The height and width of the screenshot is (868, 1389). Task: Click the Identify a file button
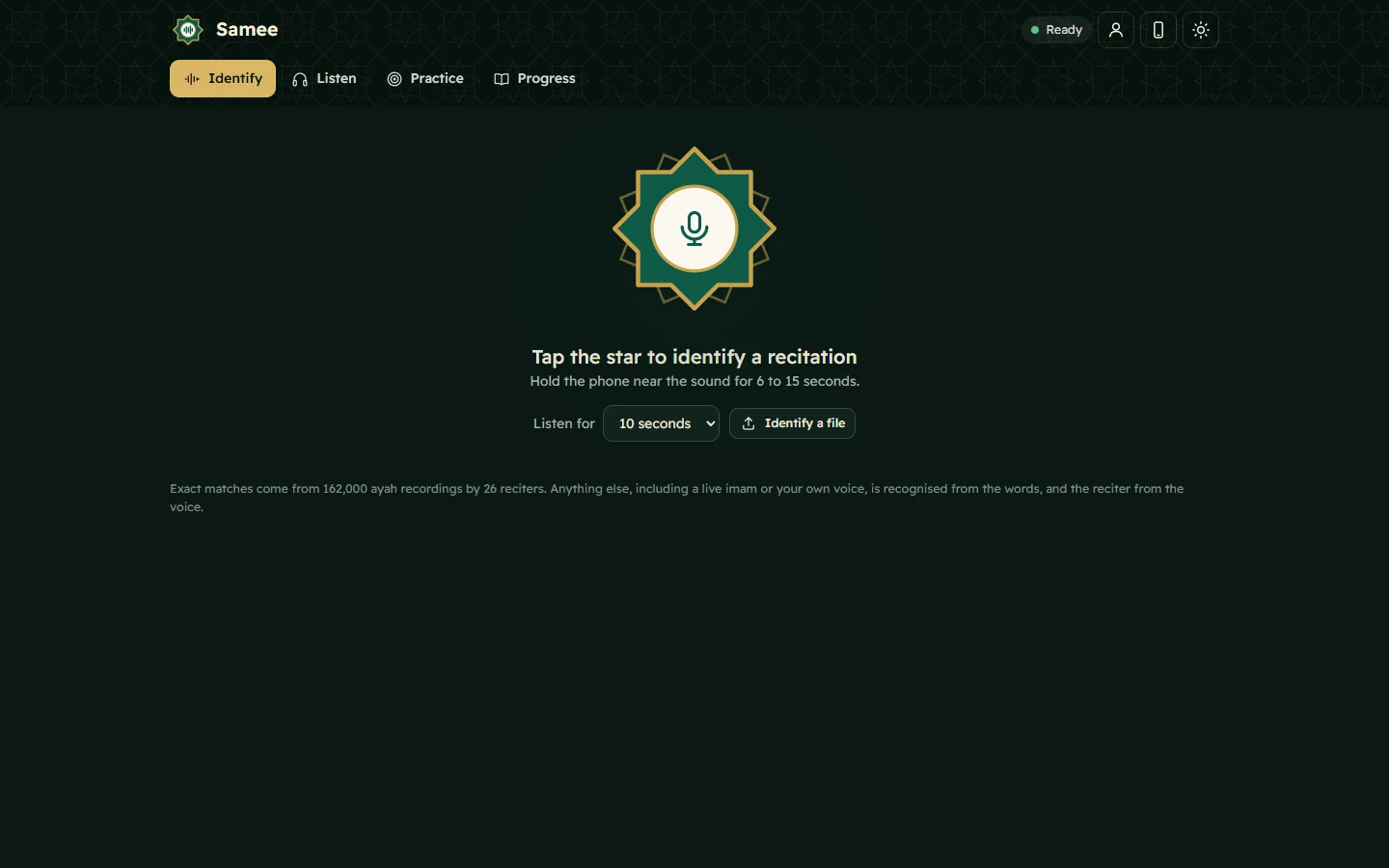click(792, 423)
